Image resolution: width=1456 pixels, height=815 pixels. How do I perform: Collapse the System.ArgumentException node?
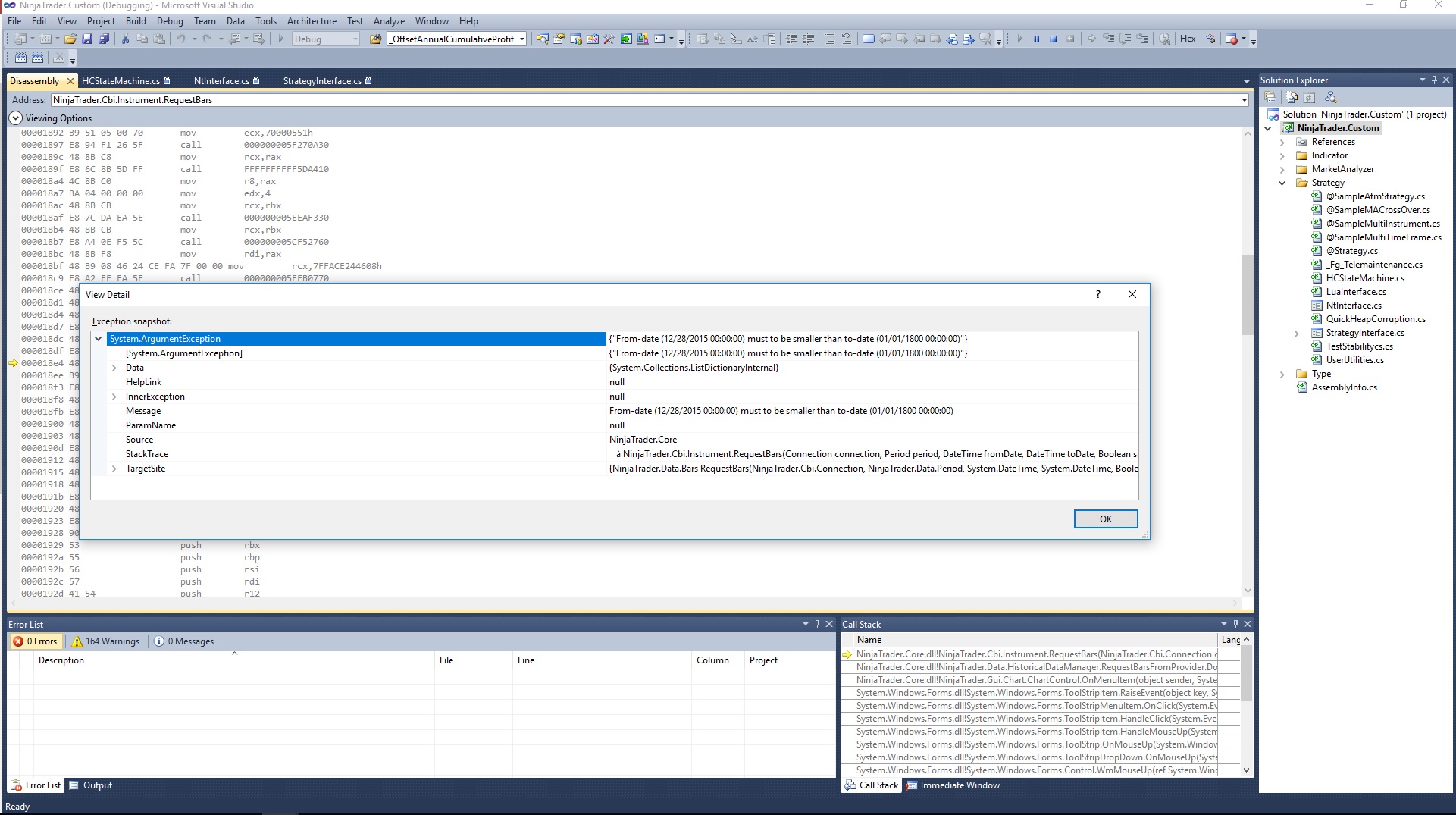[99, 339]
